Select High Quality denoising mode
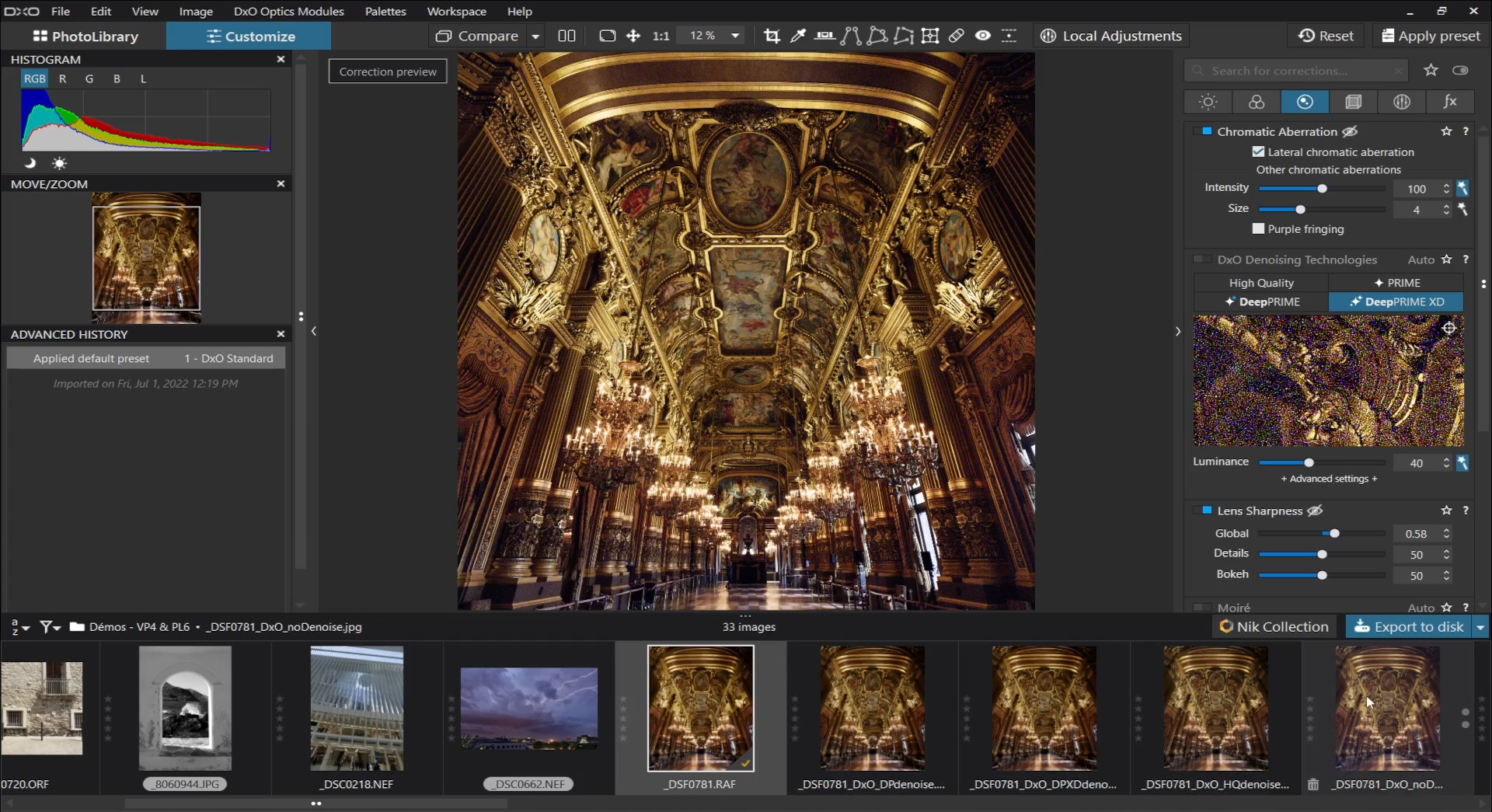 (1260, 283)
